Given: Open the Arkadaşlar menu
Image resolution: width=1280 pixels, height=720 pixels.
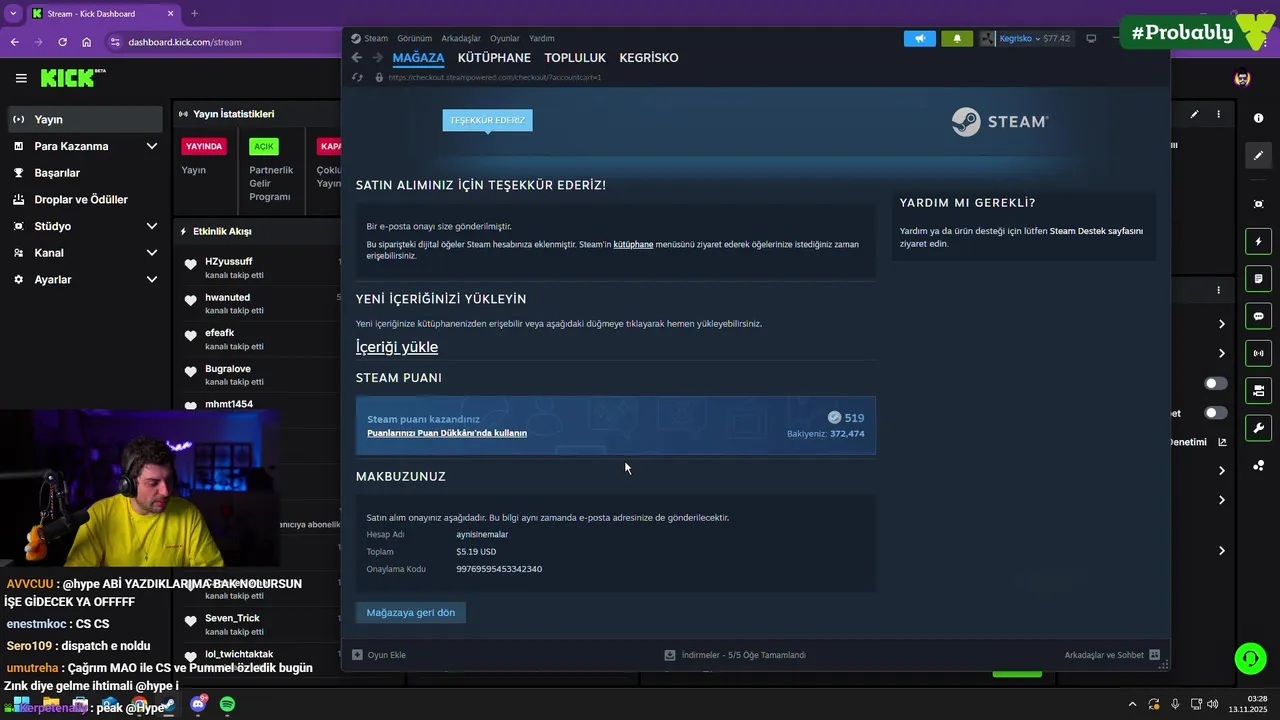Looking at the screenshot, I should (461, 38).
